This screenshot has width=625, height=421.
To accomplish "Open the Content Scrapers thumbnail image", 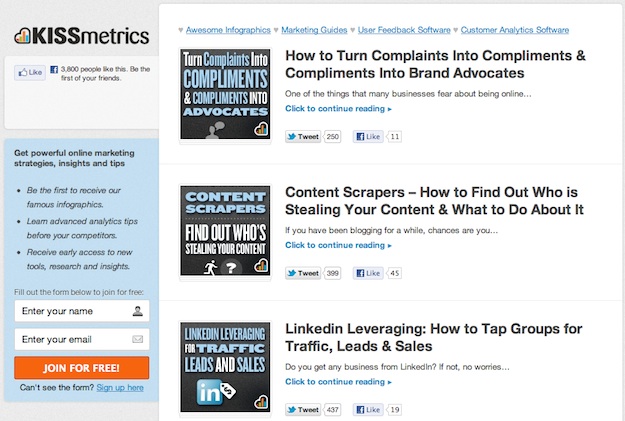I will [x=223, y=231].
